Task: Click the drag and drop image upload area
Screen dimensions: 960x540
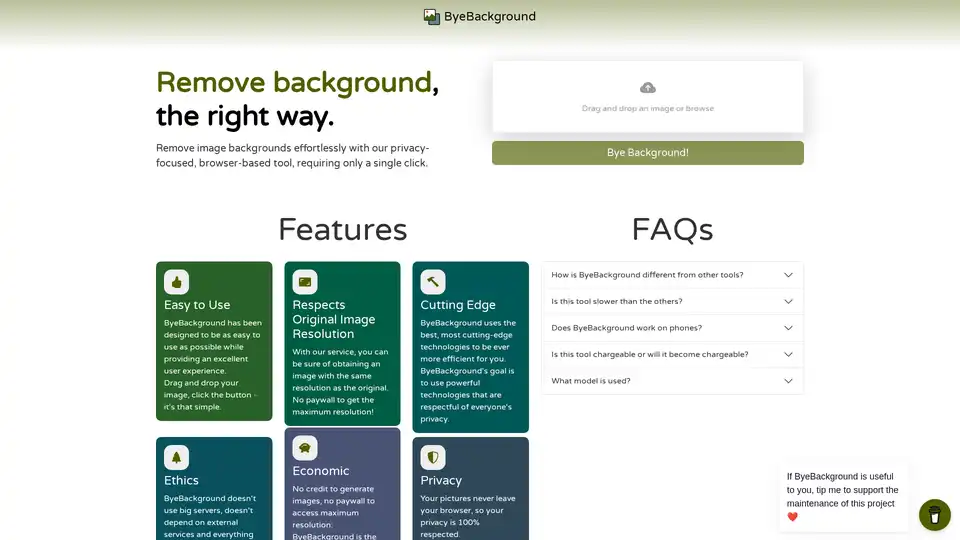Action: pyautogui.click(x=647, y=97)
